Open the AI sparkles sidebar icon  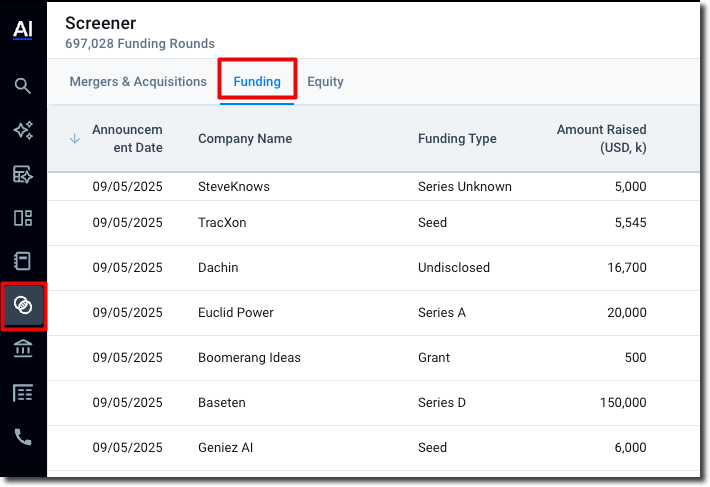23,130
